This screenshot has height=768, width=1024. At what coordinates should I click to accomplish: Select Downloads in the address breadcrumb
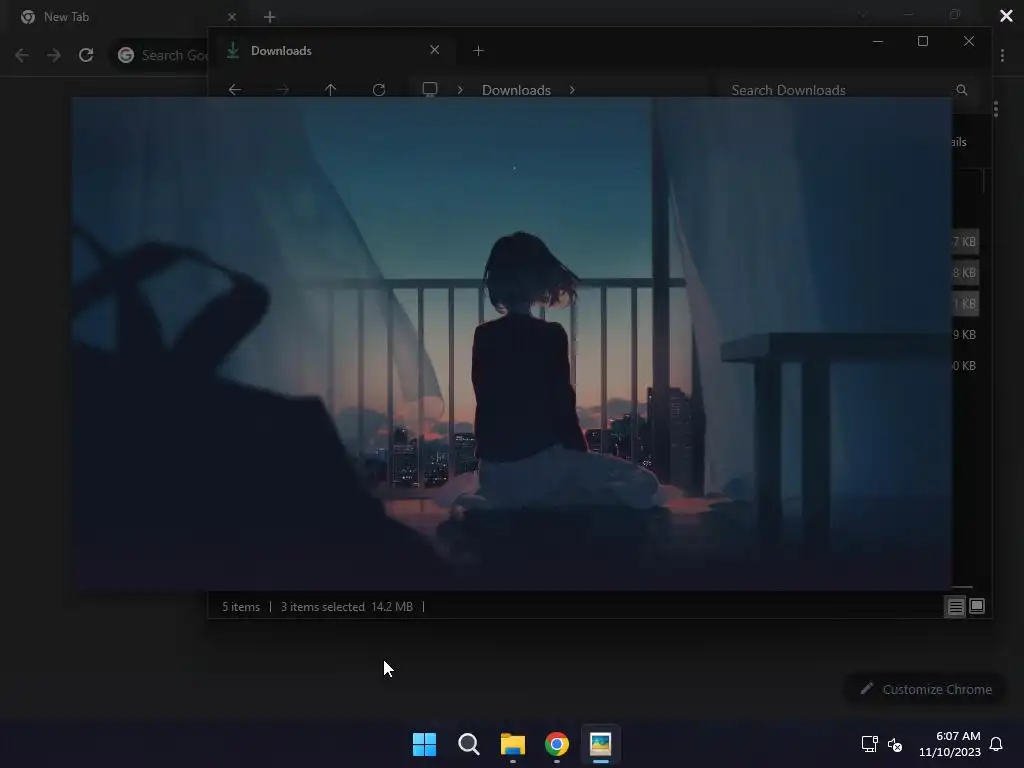pyautogui.click(x=516, y=90)
